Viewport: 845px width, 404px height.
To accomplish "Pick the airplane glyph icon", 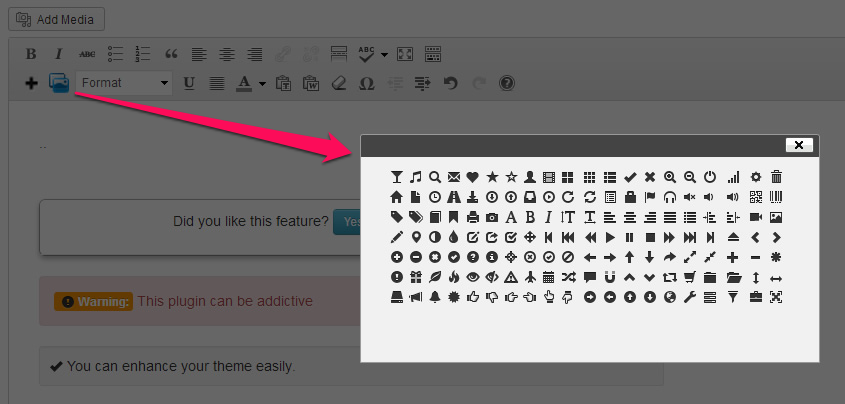I will coord(530,277).
